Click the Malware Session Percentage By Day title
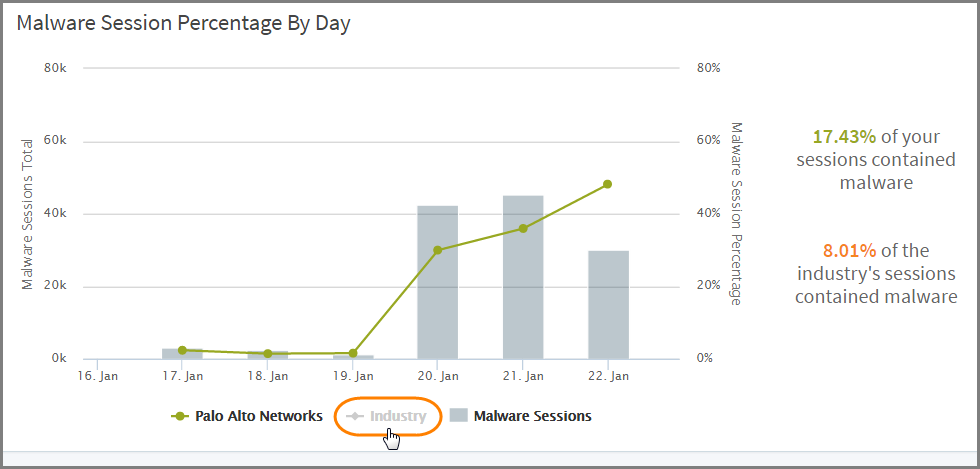Viewport: 980px width, 469px height. point(184,24)
